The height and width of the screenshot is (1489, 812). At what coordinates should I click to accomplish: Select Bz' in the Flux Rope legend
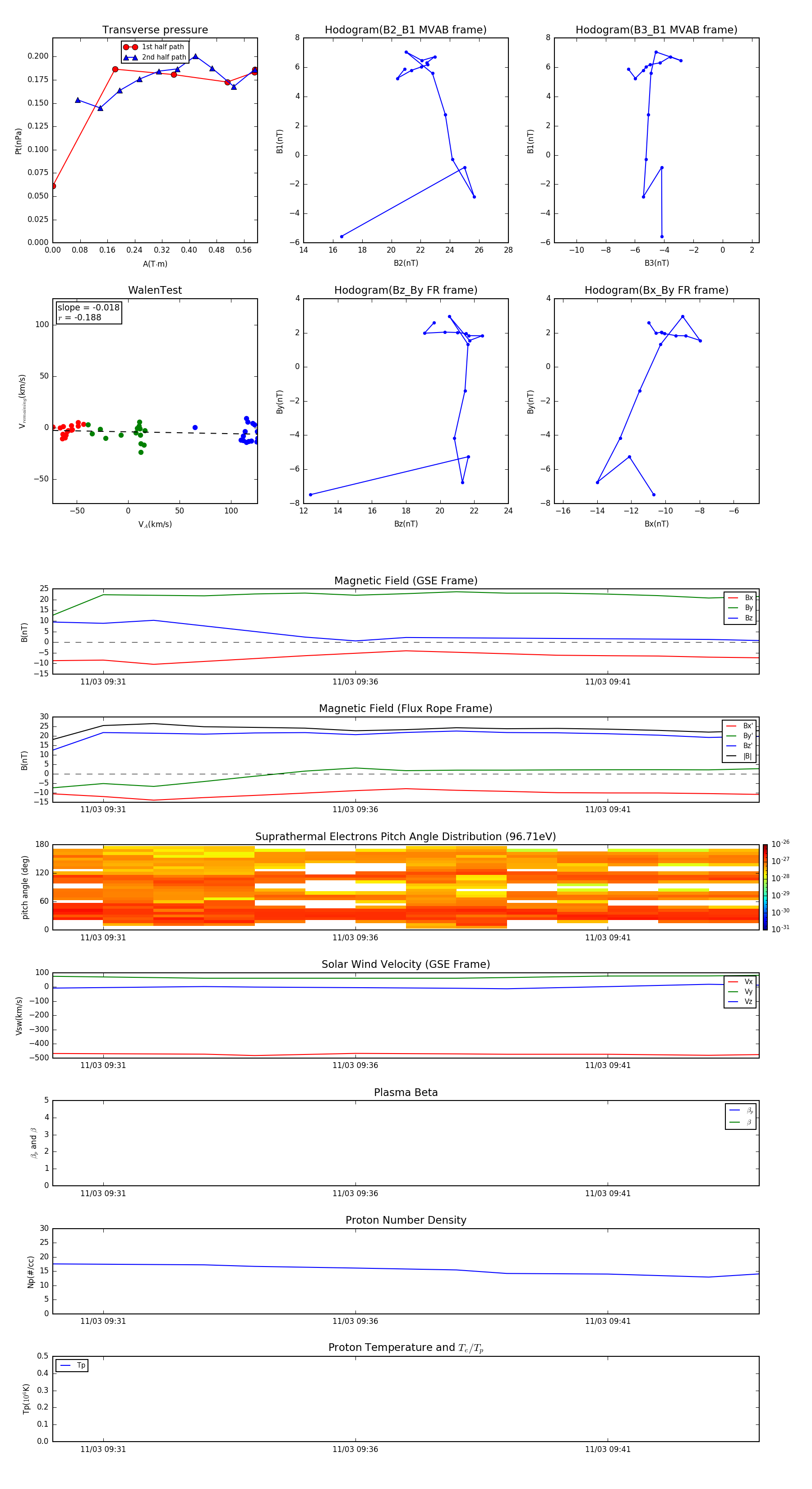coord(740,746)
